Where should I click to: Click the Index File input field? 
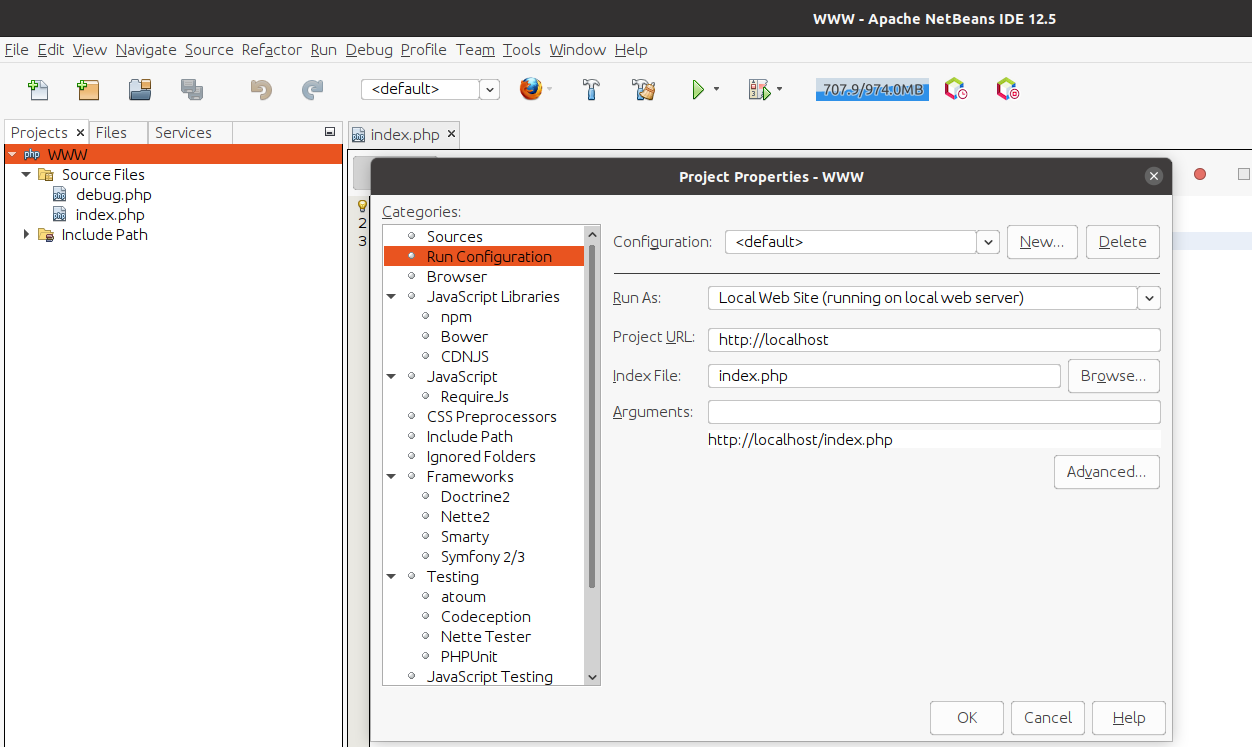tap(884, 376)
